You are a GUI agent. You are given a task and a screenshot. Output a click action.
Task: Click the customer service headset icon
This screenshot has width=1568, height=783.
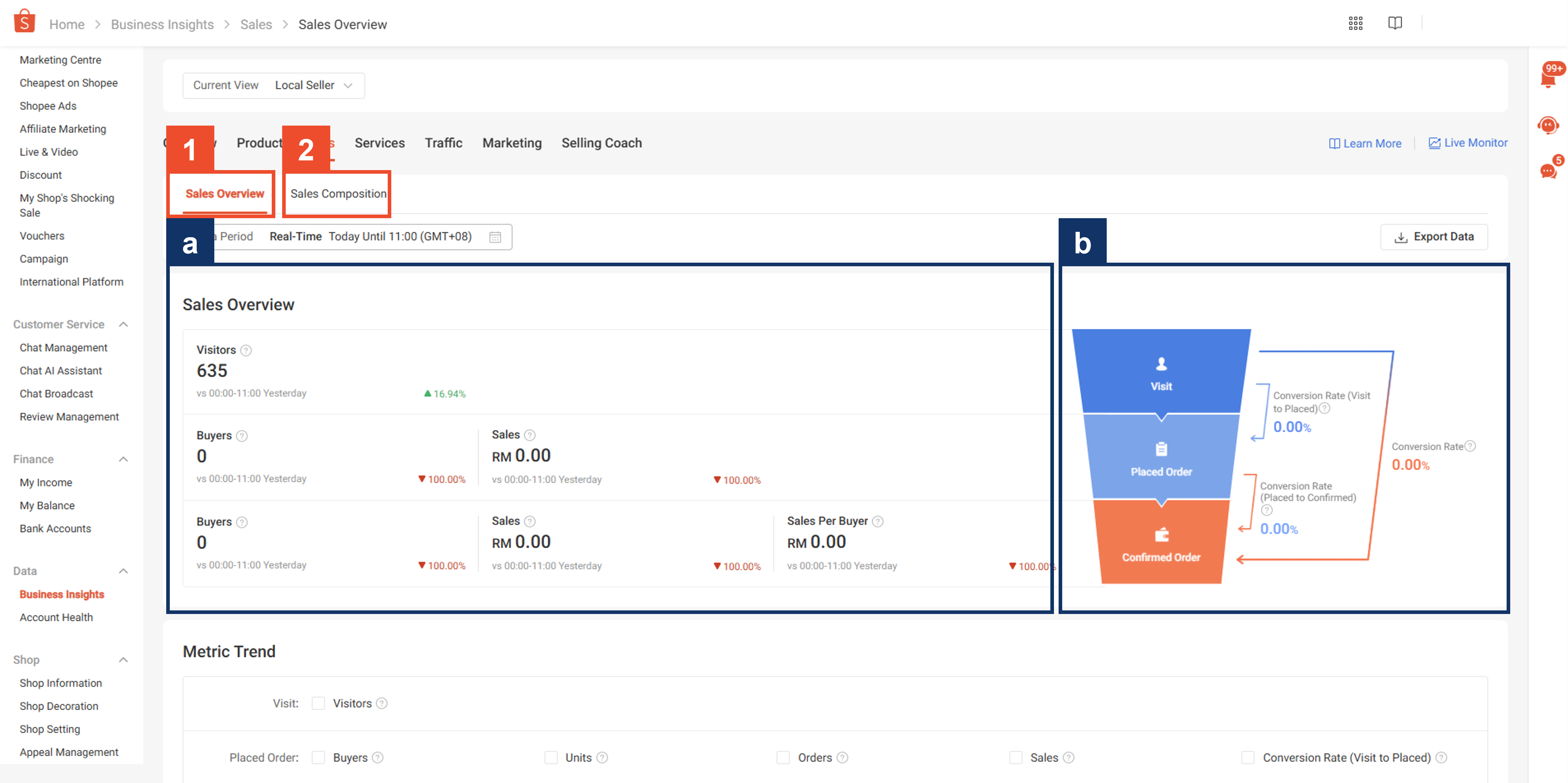tap(1549, 125)
